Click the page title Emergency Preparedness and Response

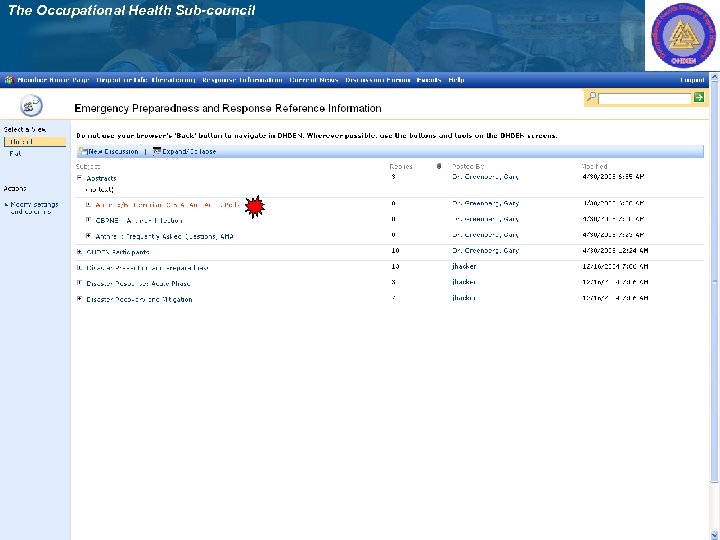click(228, 108)
